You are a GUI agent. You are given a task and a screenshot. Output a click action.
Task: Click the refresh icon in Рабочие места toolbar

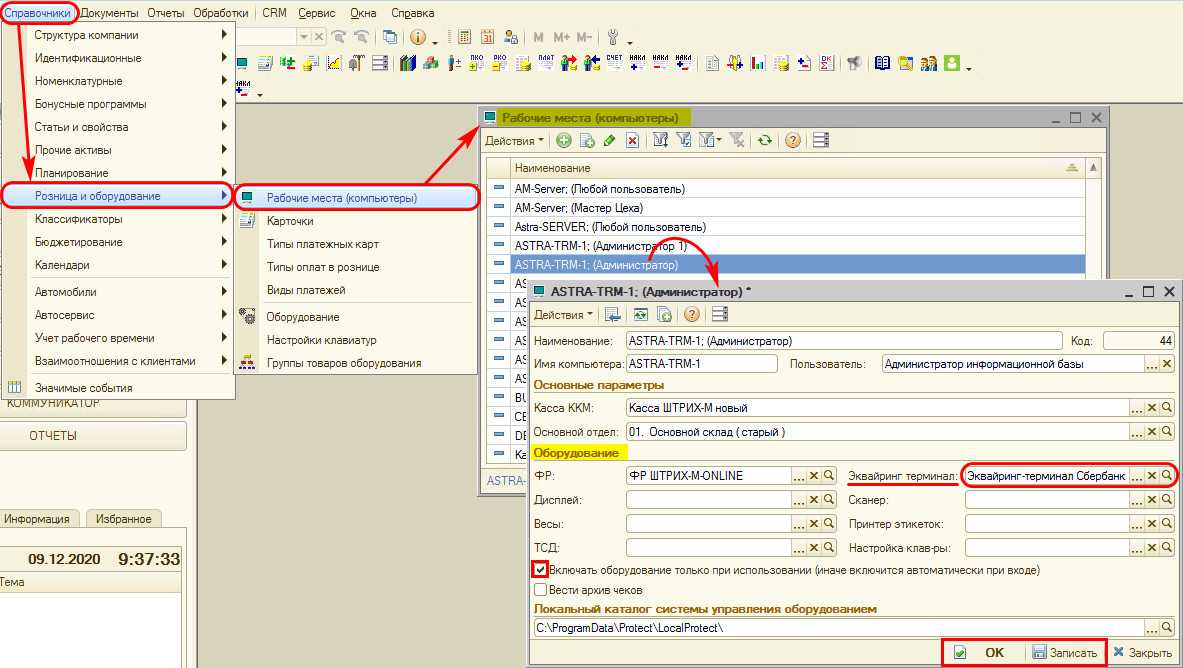tap(765, 141)
